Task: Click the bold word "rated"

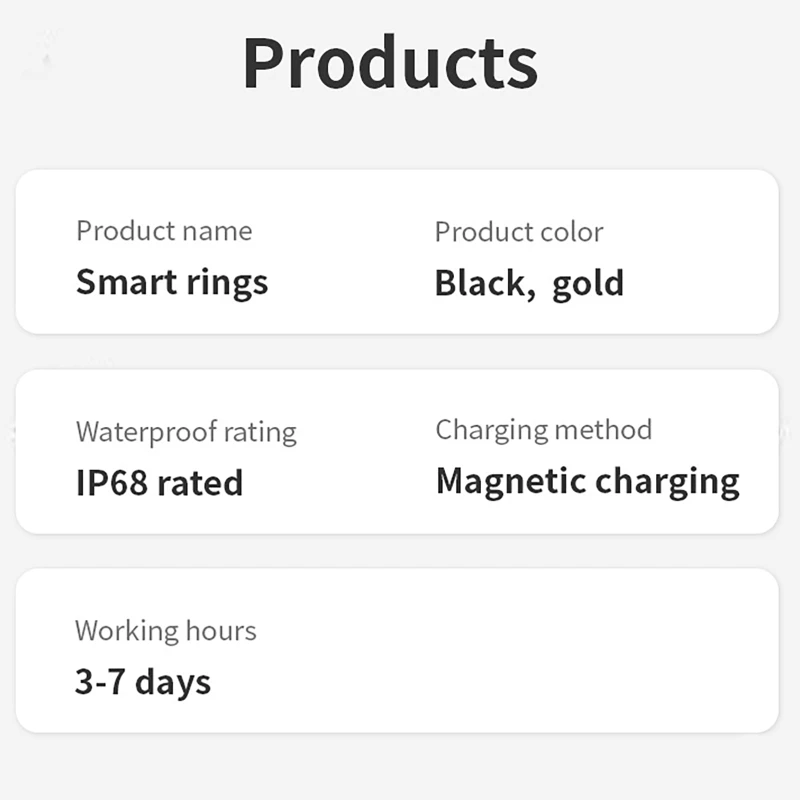Action: coord(199,483)
